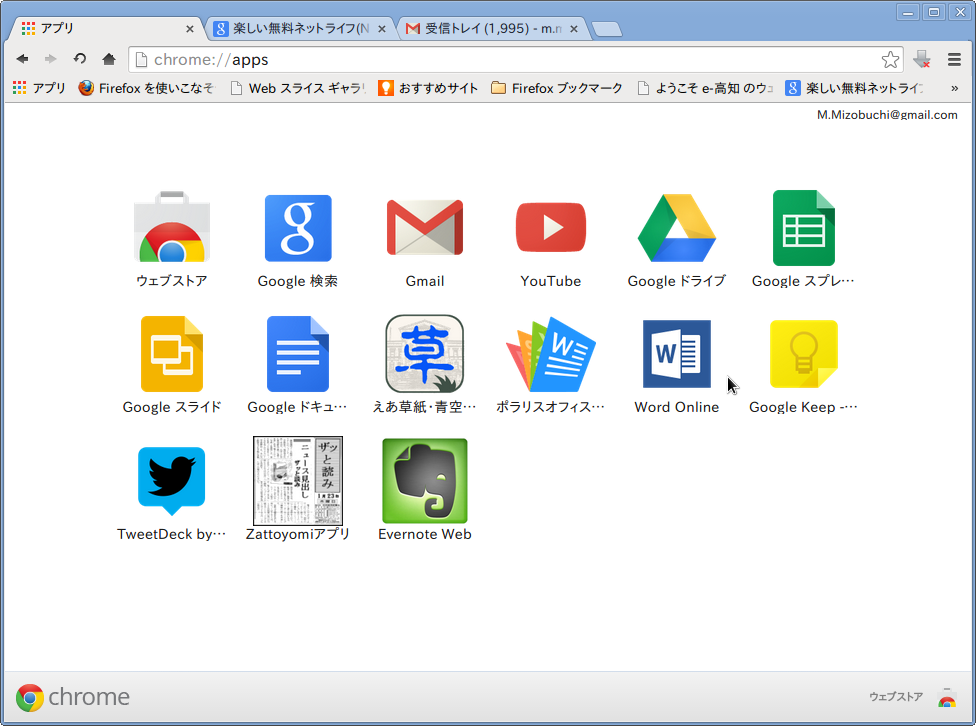
Task: Bookmark this page with the star icon
Action: coord(890,60)
